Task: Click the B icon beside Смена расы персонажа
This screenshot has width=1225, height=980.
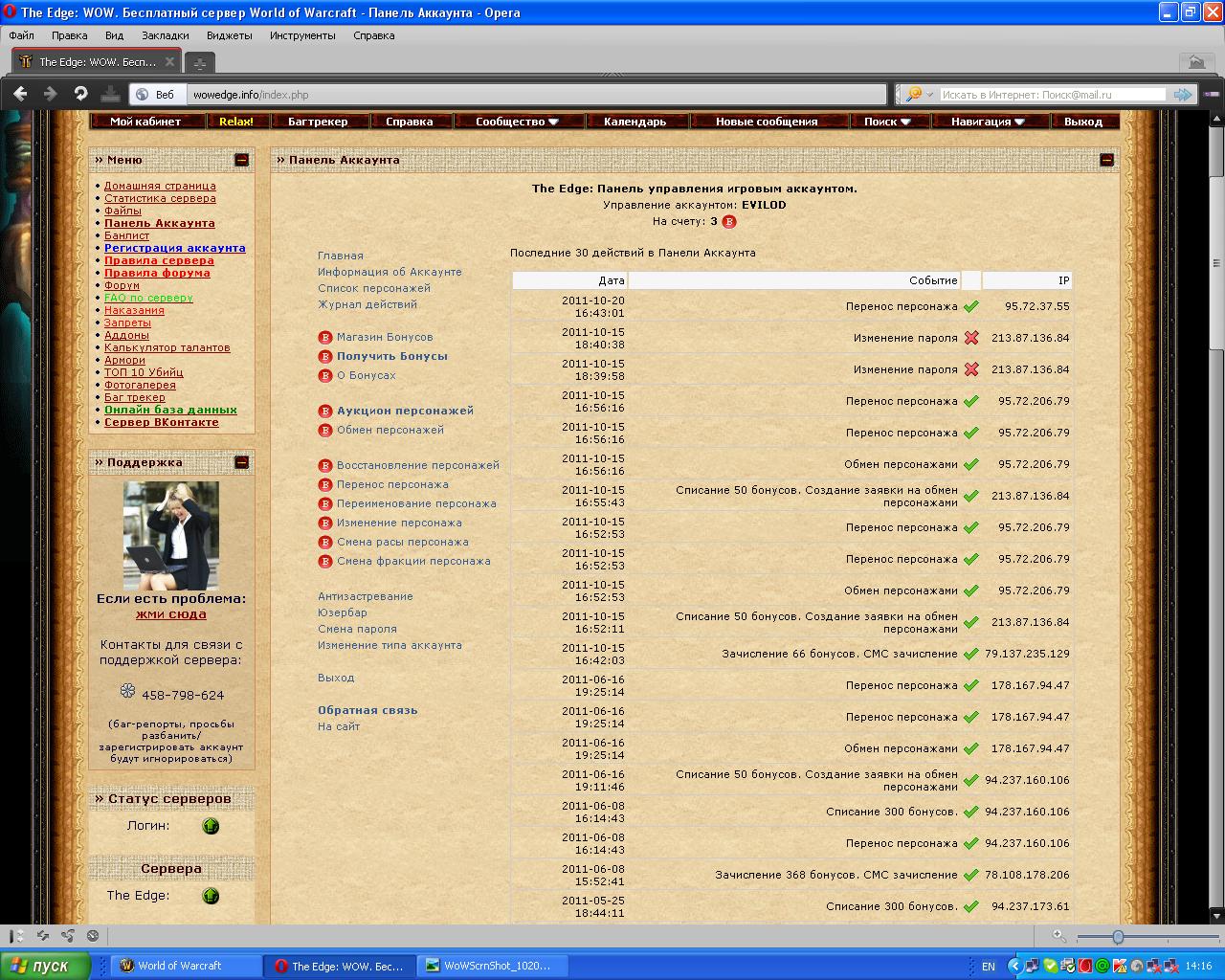Action: pos(324,542)
